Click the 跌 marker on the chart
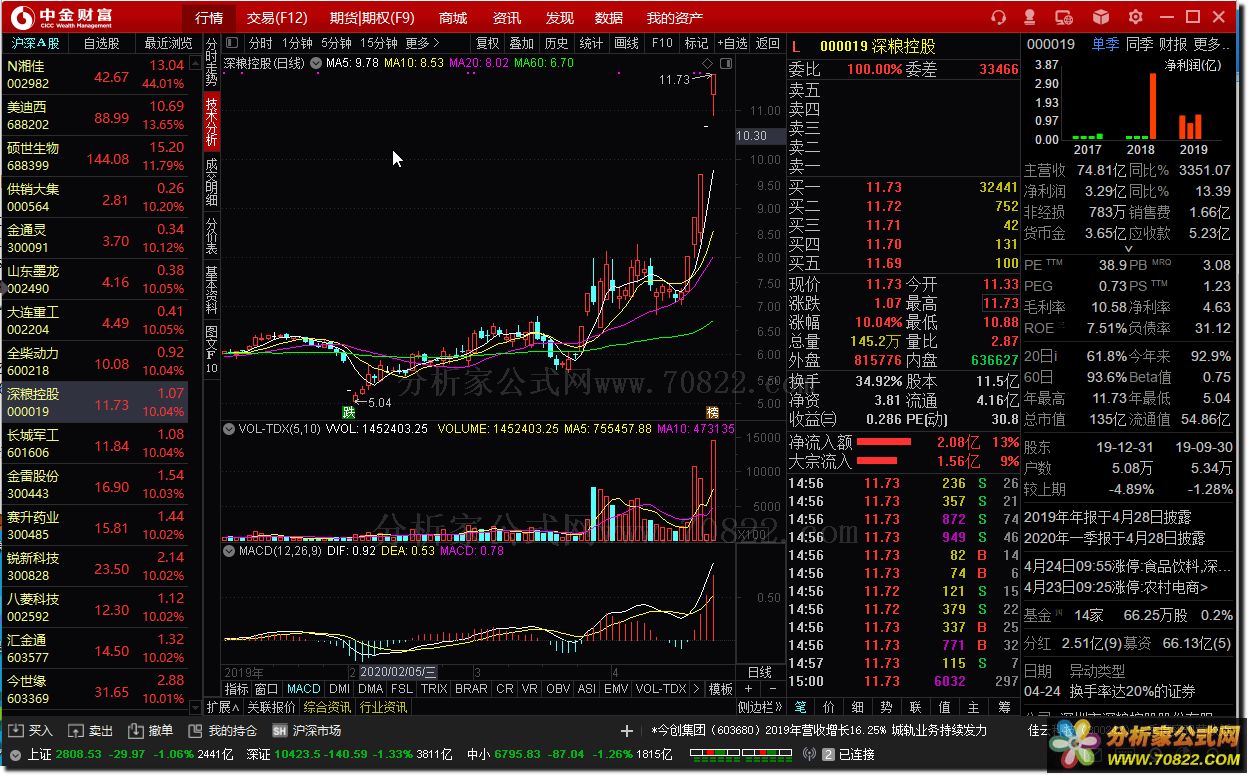Screen dimensions: 1249x775 tap(349, 412)
